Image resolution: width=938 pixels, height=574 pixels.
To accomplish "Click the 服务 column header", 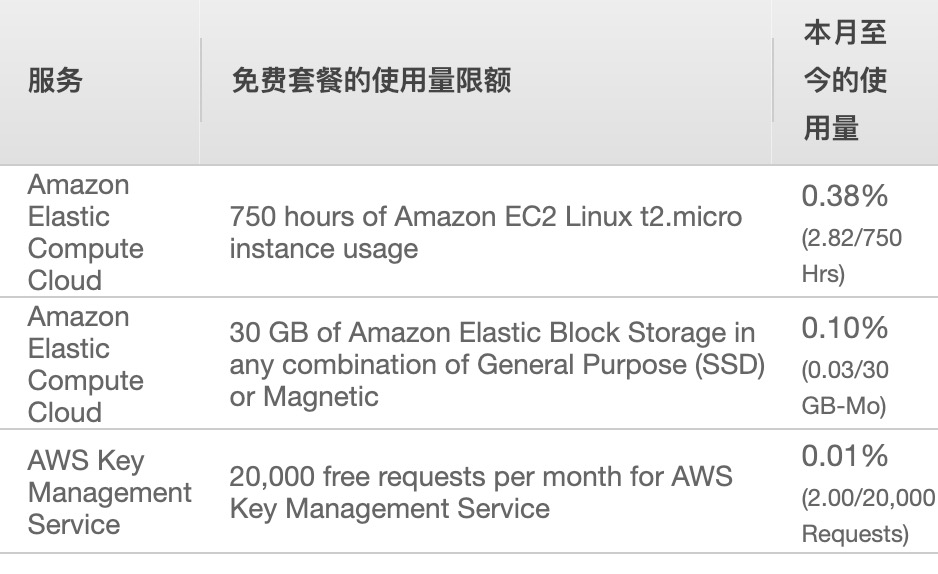I will coord(55,80).
